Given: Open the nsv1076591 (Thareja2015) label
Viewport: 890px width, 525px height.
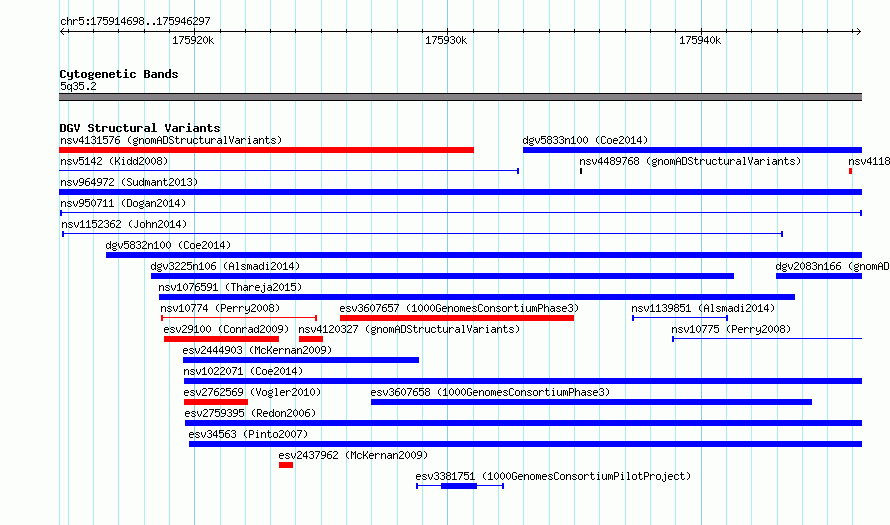Looking at the screenshot, I should coord(230,287).
